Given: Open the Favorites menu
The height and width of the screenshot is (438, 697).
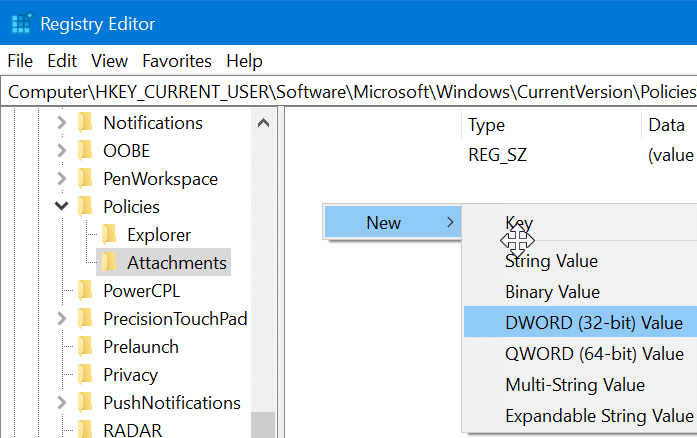Looking at the screenshot, I should 176,60.
